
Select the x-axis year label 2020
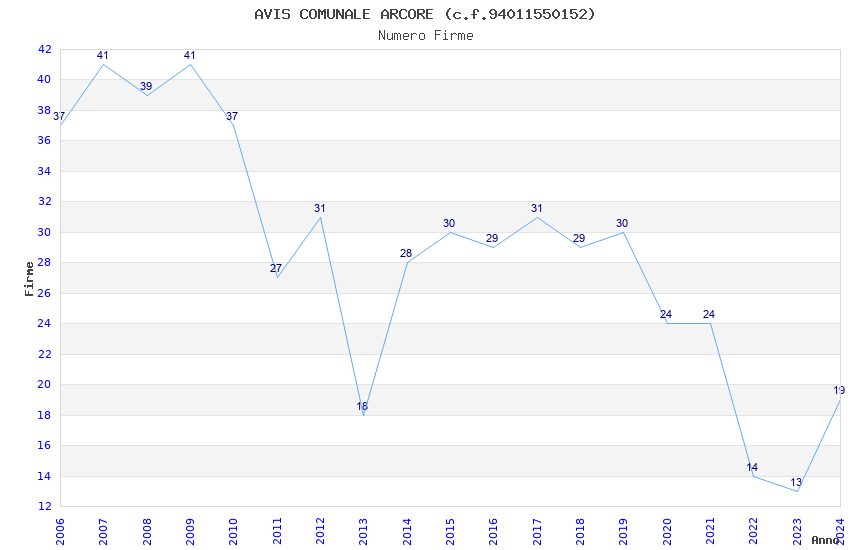(667, 532)
